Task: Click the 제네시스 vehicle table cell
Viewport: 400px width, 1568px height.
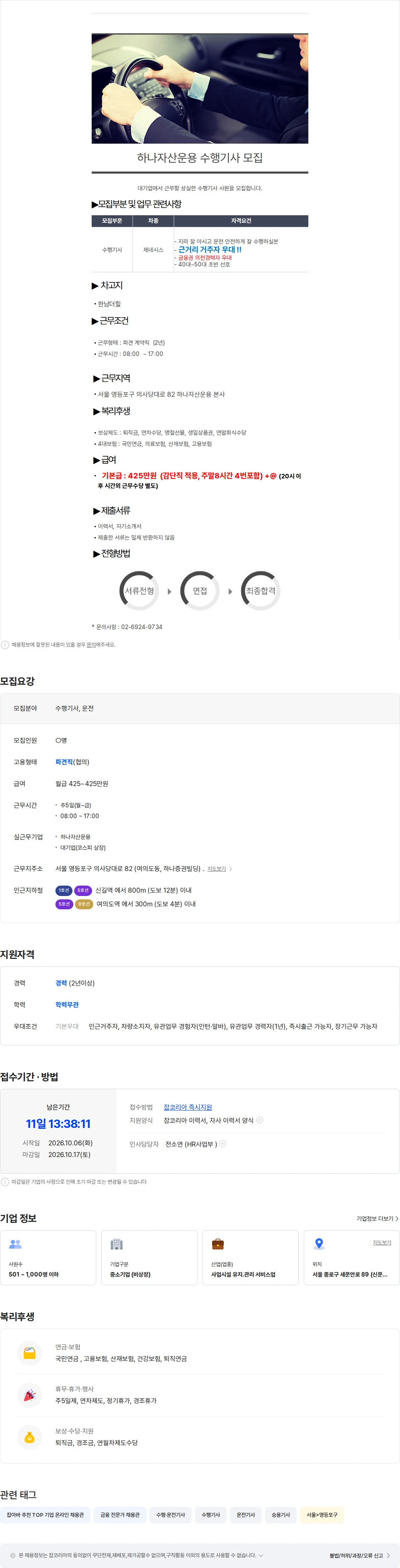Action: [153, 250]
